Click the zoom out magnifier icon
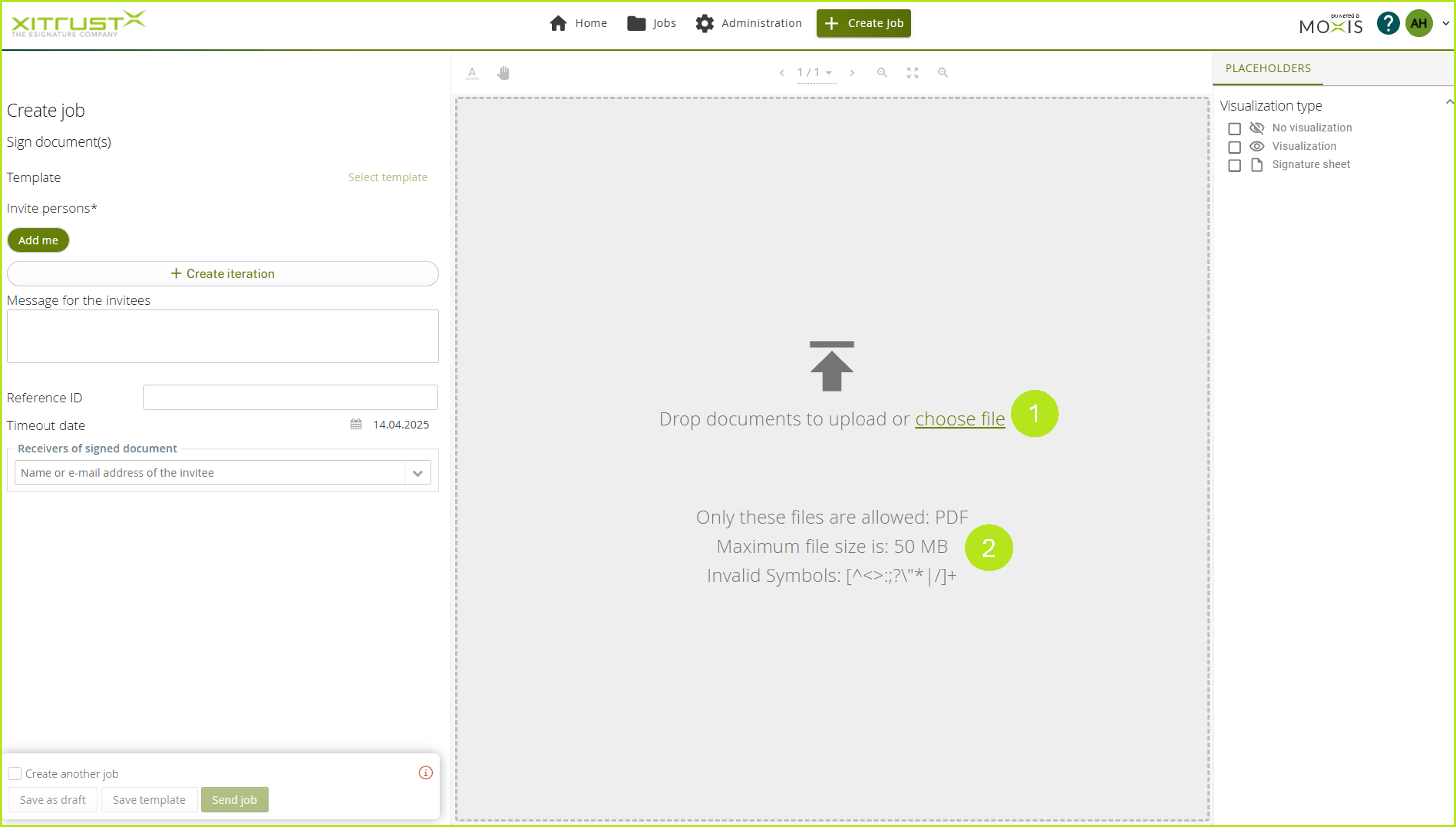 click(x=882, y=73)
